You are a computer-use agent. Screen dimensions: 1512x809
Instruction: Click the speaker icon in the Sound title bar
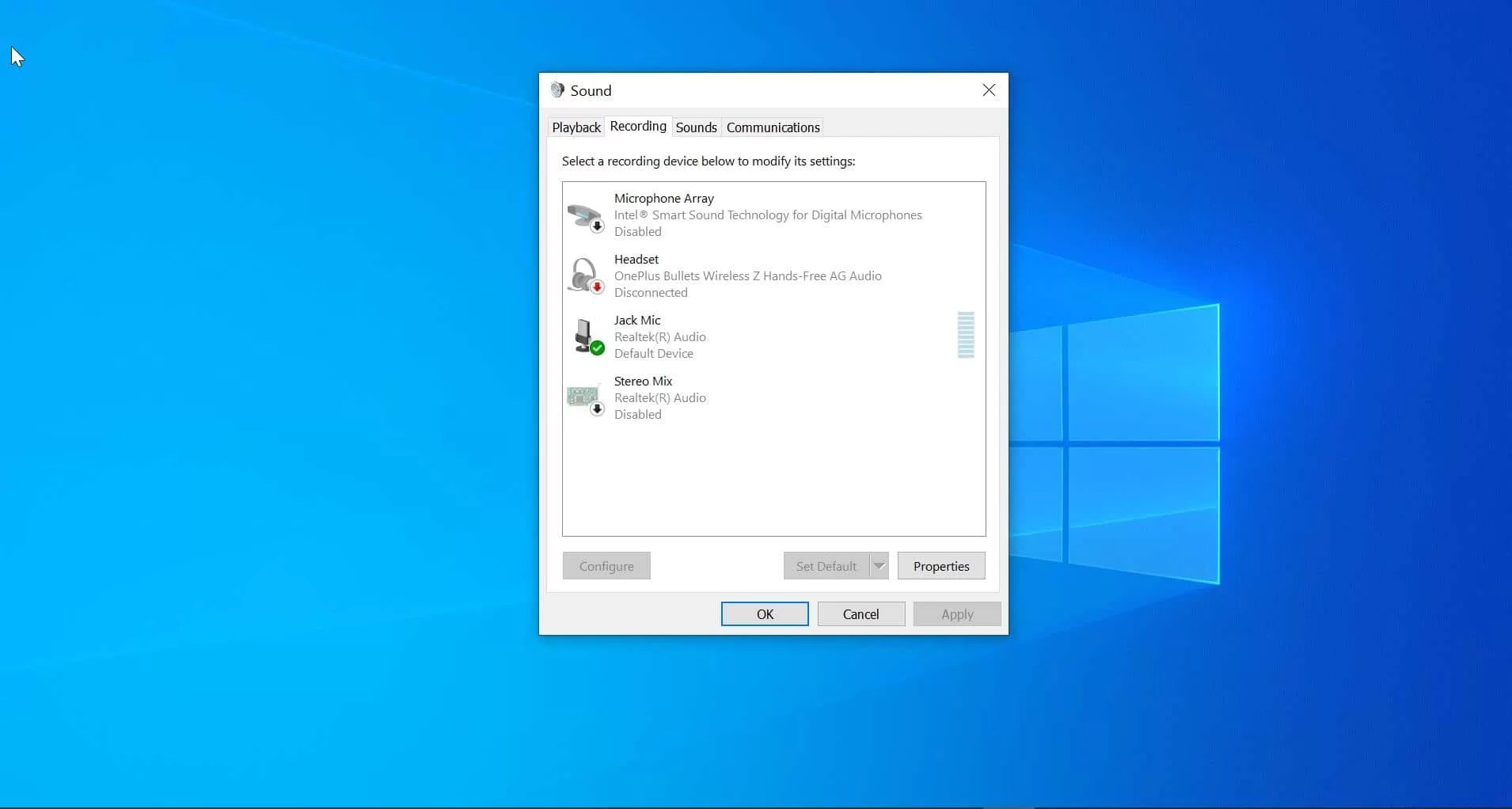click(x=557, y=89)
